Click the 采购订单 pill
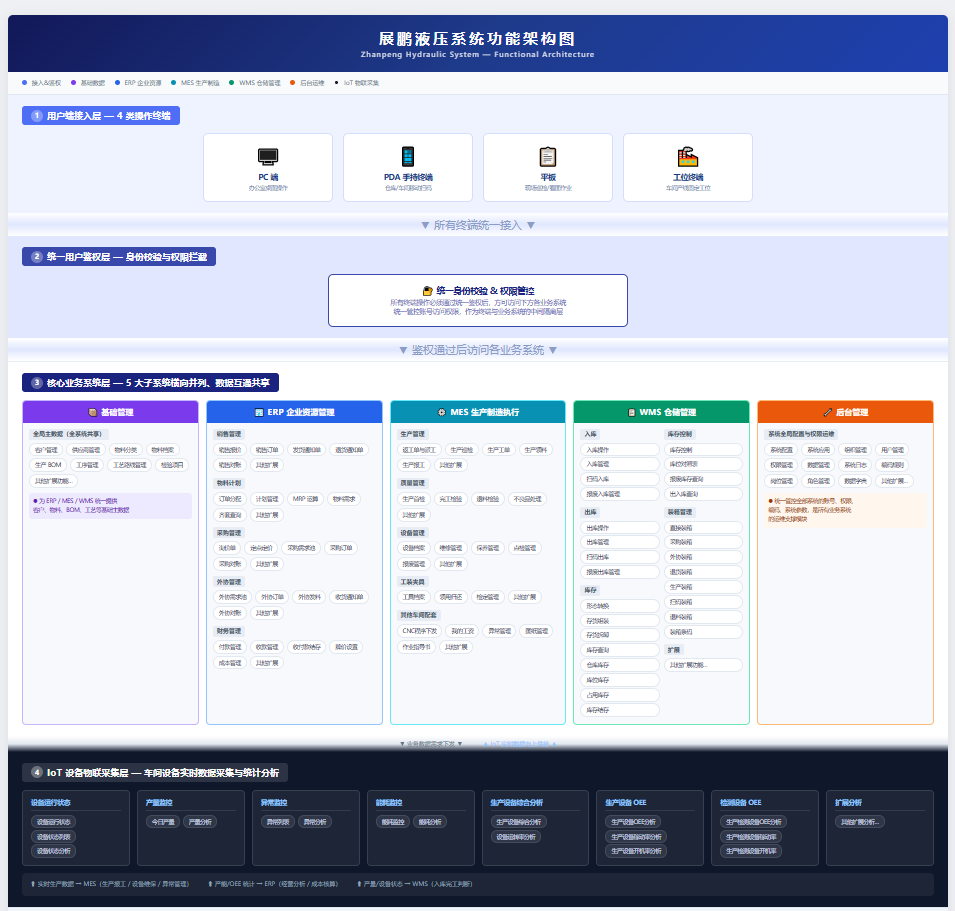The image size is (955, 911). tap(341, 548)
